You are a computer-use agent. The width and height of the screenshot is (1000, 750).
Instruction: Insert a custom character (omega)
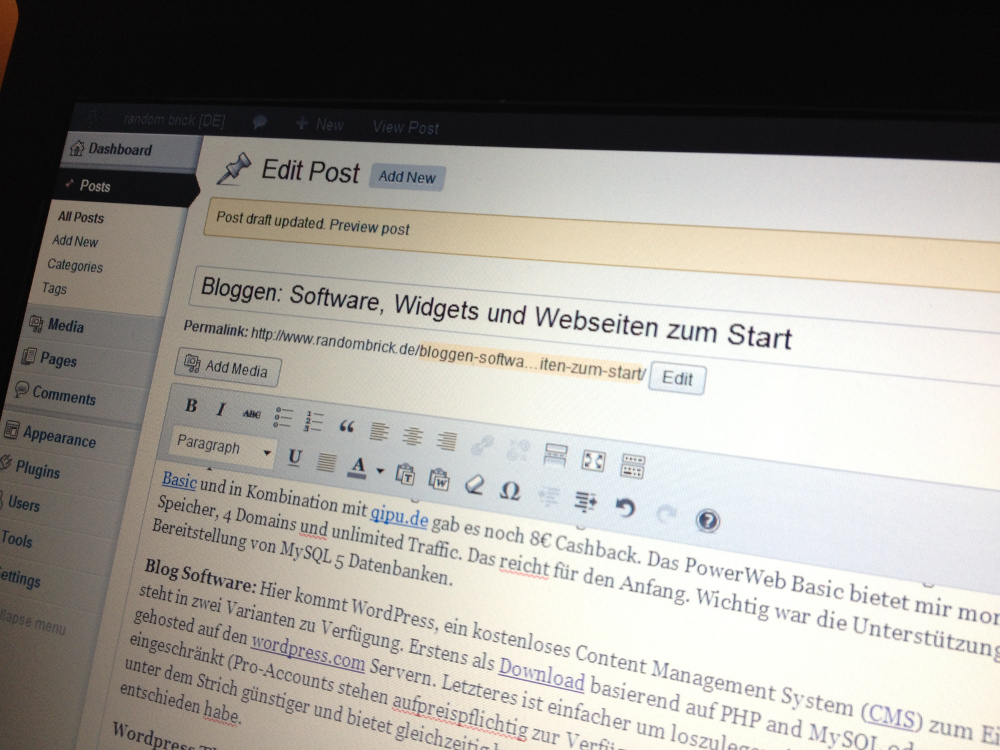point(510,491)
